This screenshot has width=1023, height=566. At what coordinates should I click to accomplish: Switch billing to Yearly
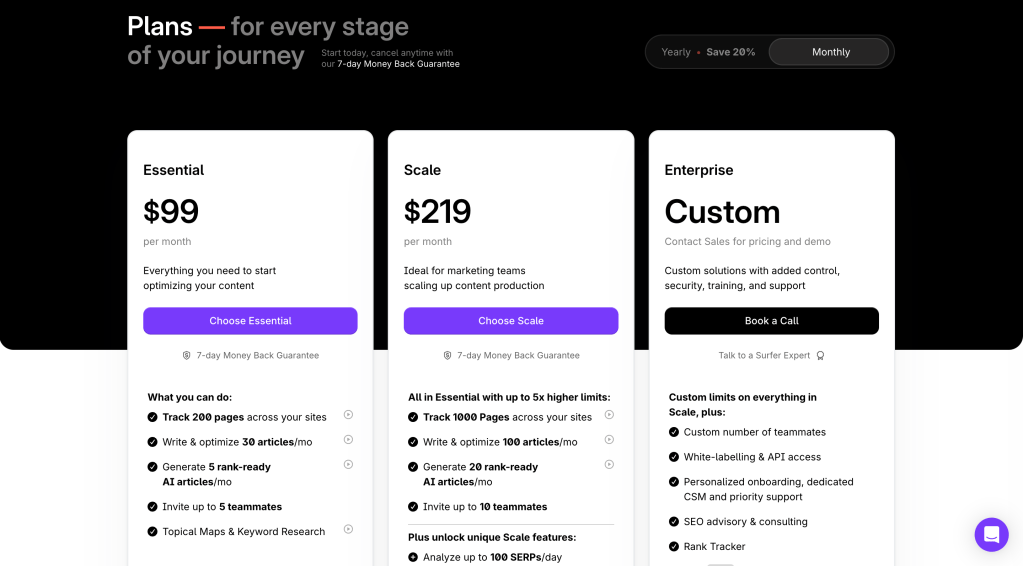point(676,52)
